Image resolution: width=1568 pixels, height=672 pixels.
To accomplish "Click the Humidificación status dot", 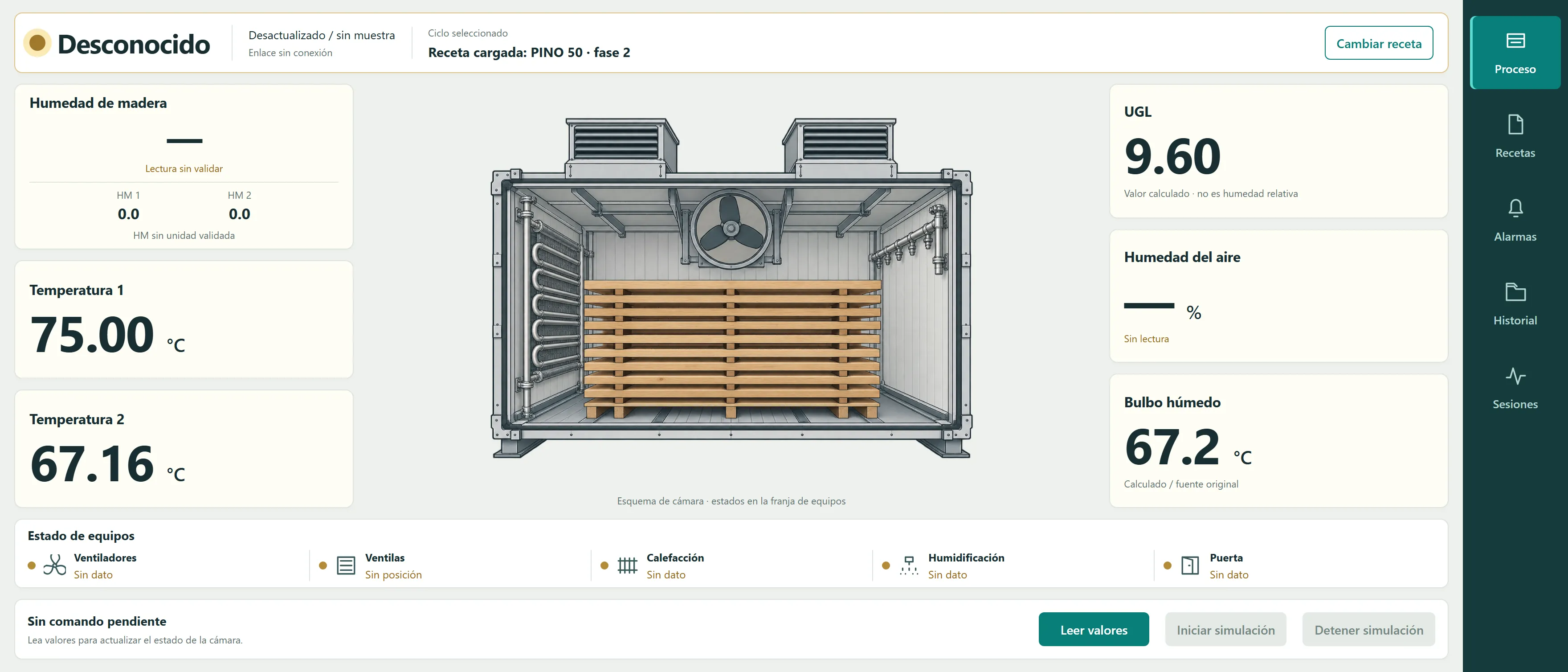I will (x=886, y=565).
